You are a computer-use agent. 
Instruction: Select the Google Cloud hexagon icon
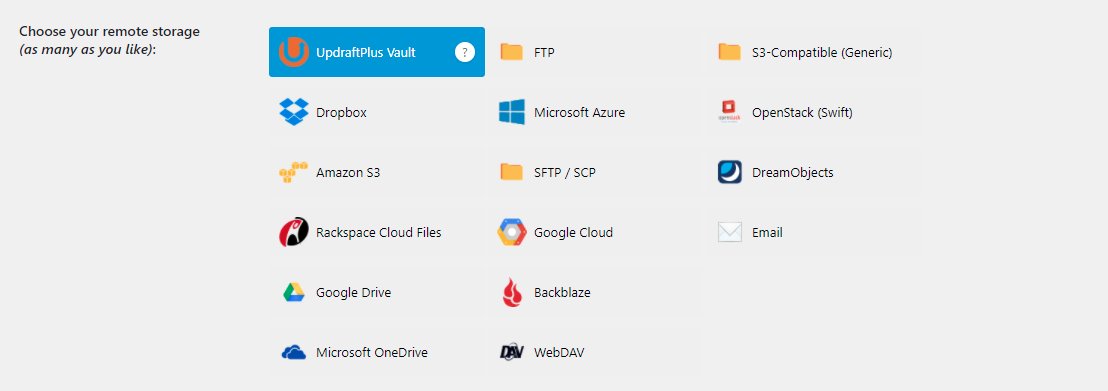pyautogui.click(x=512, y=232)
